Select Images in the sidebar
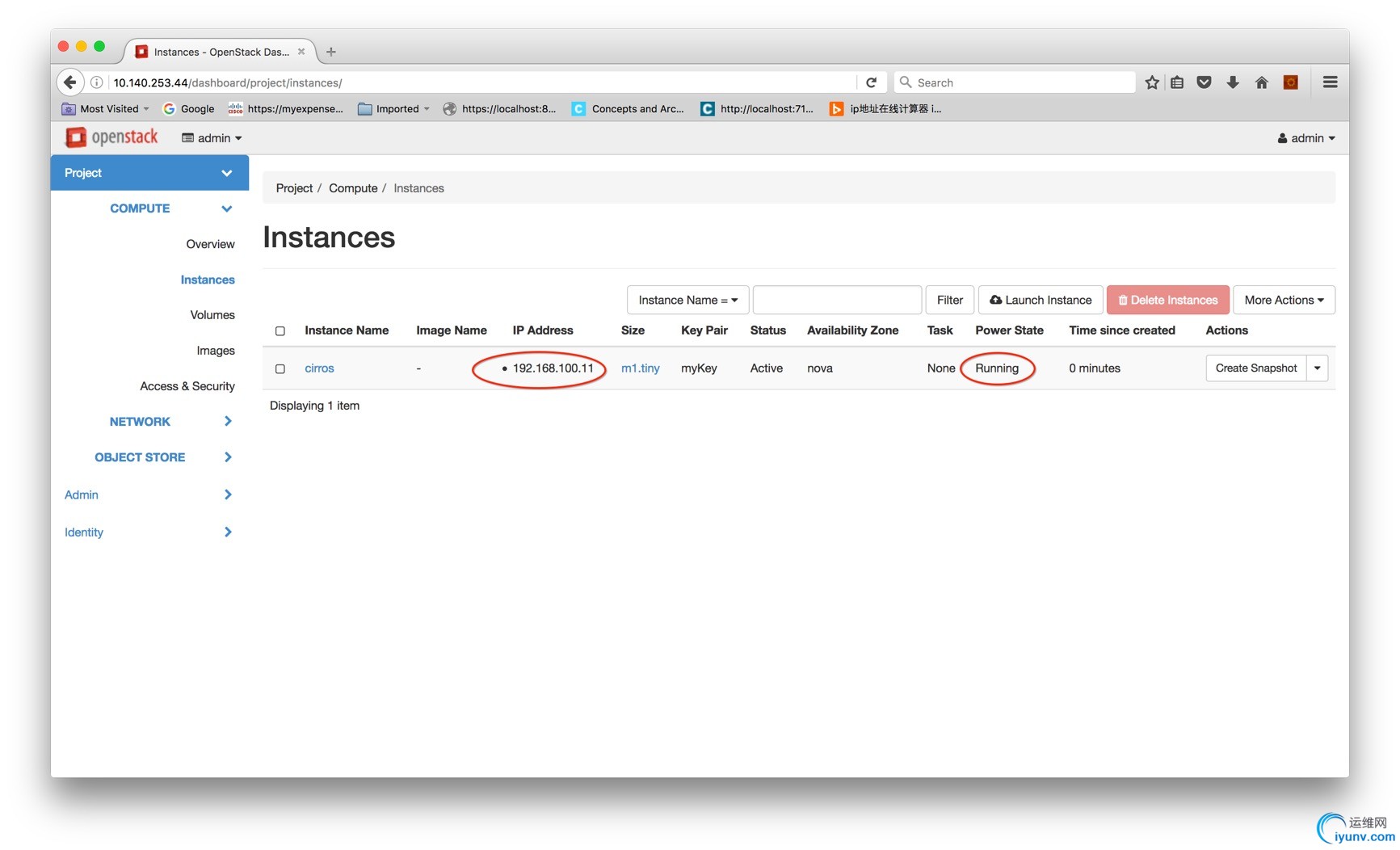 click(216, 351)
